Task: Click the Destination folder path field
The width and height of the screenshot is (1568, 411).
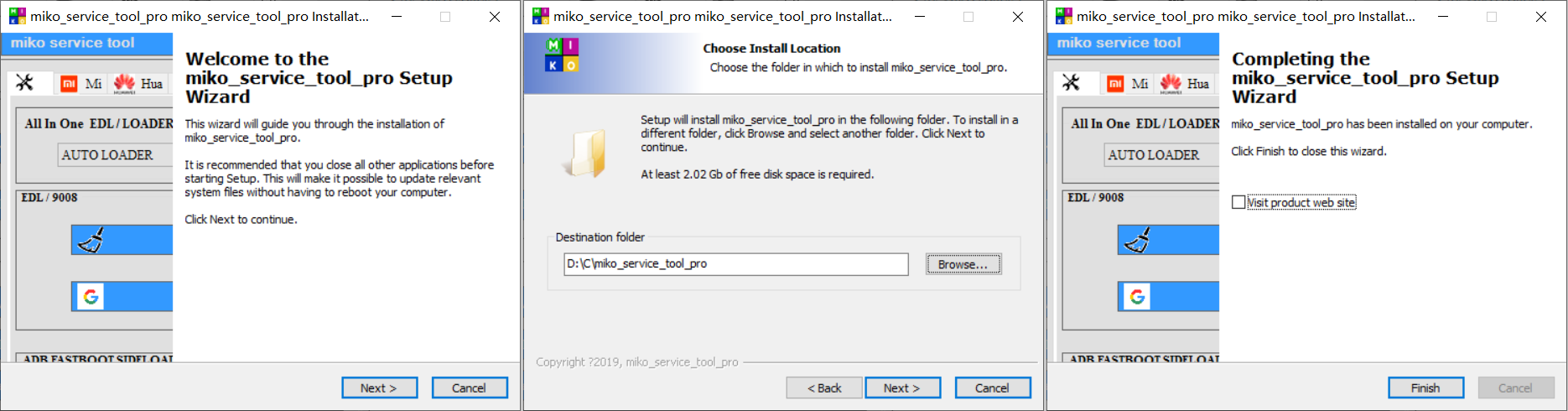Action: pyautogui.click(x=736, y=264)
